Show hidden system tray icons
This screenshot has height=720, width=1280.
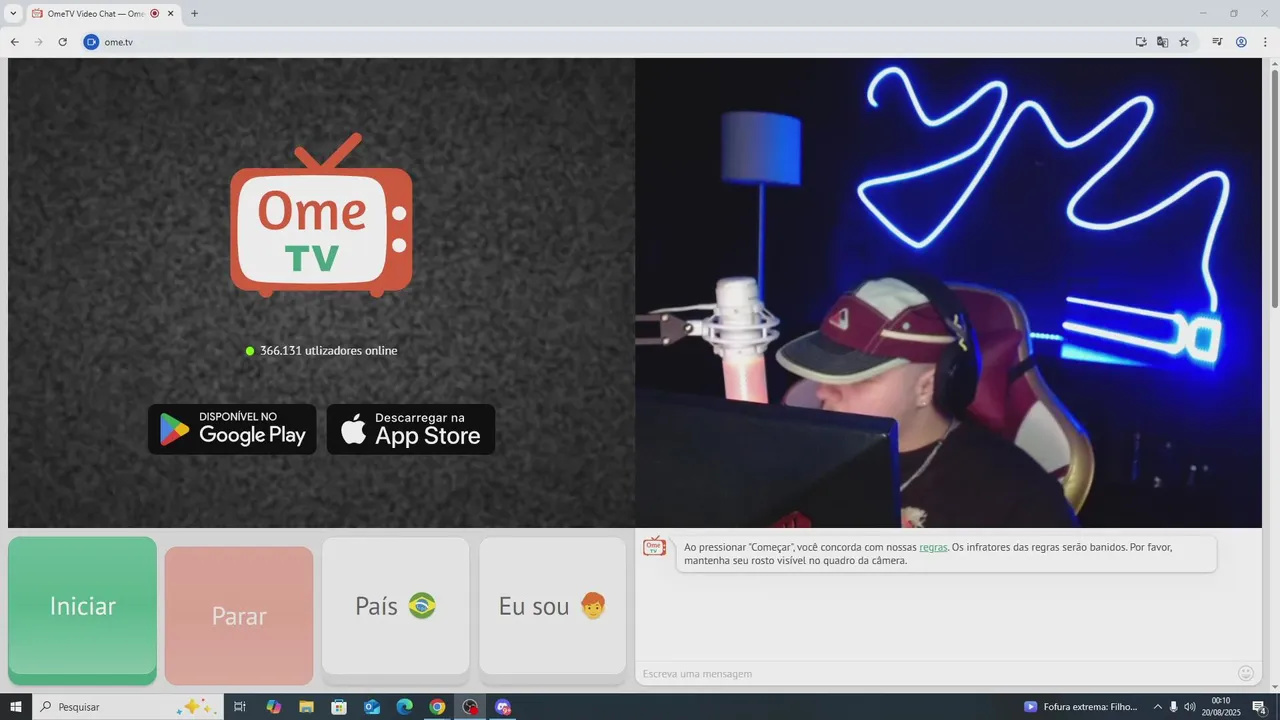click(x=1158, y=707)
